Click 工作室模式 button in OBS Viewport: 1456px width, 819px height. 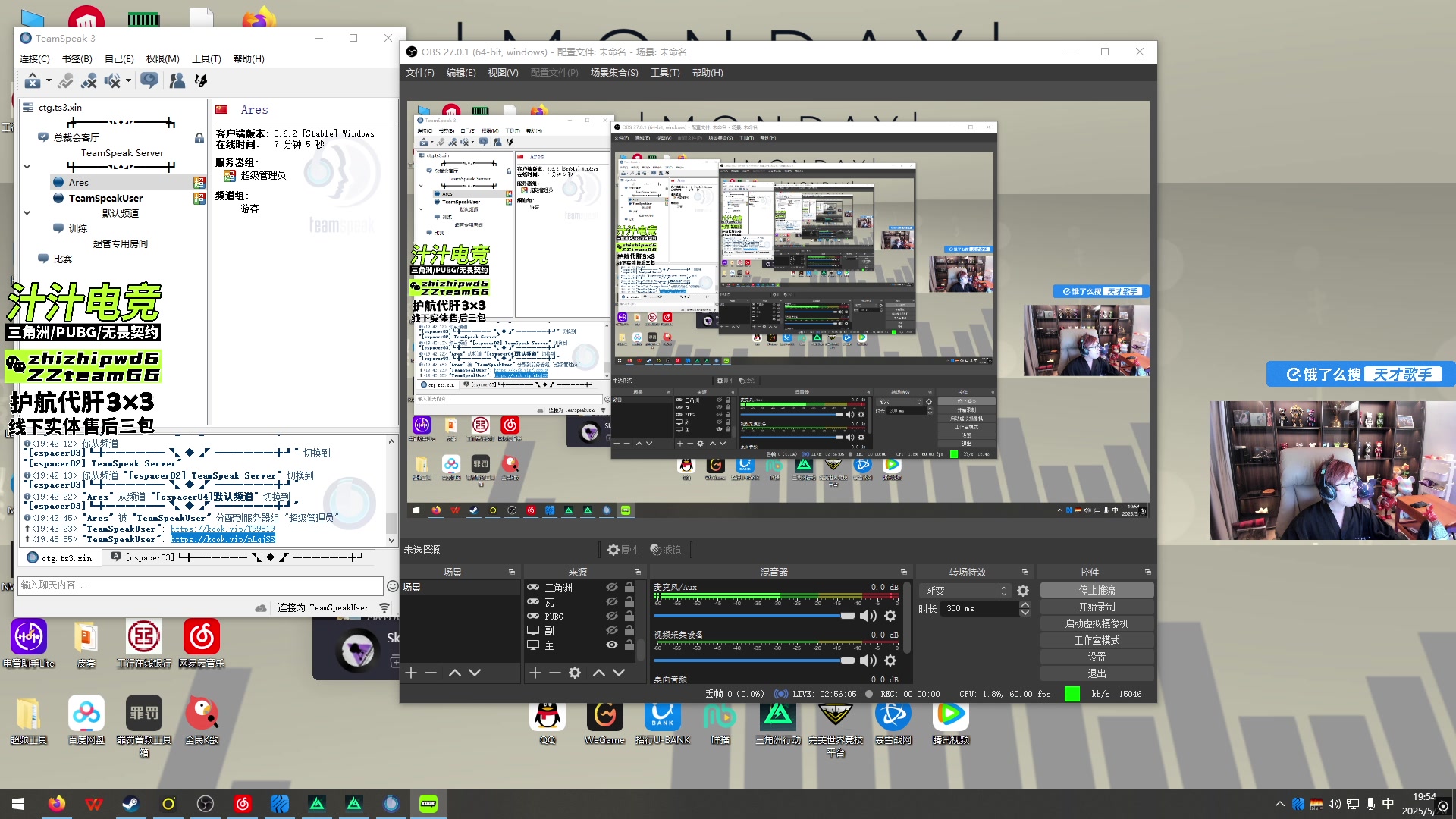coord(1097,641)
